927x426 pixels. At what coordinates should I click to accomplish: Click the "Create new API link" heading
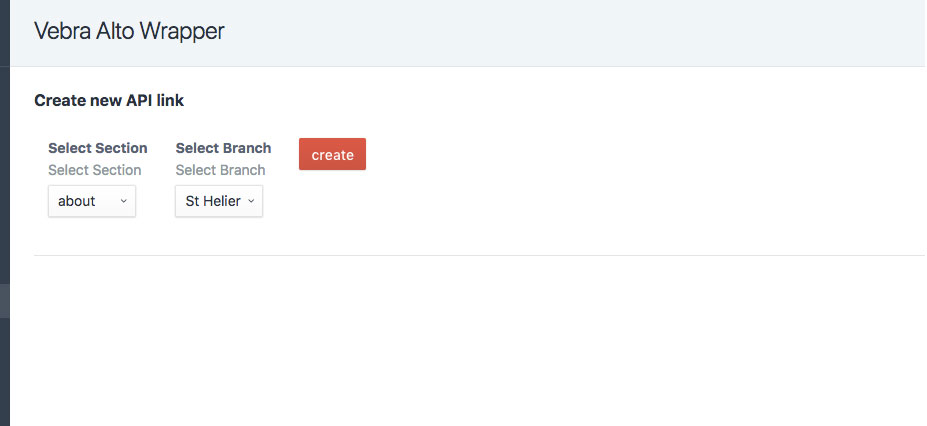[x=109, y=100]
